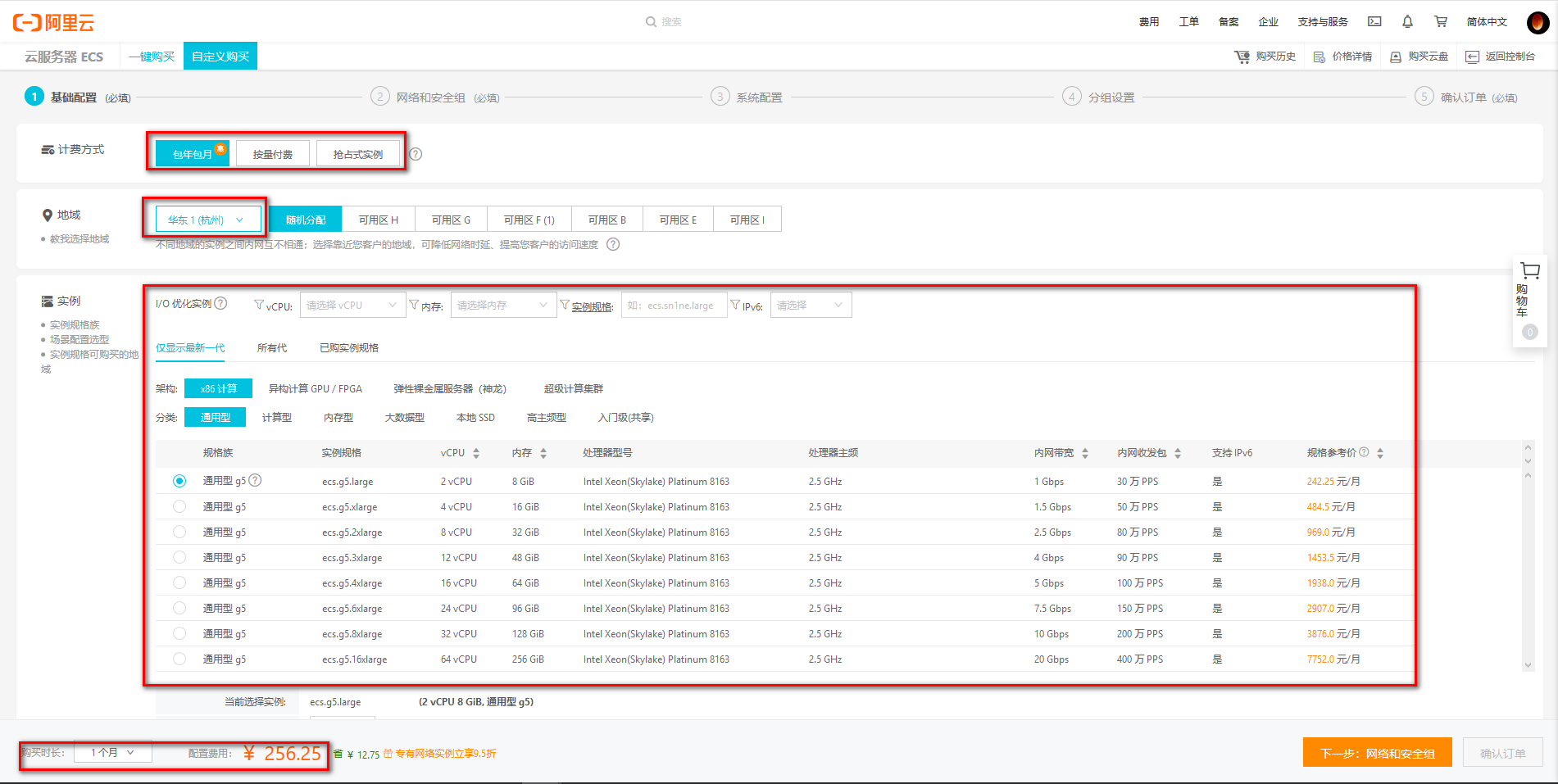Click the help icon beside 通用型 g5 first row
1558x784 pixels.
click(255, 480)
